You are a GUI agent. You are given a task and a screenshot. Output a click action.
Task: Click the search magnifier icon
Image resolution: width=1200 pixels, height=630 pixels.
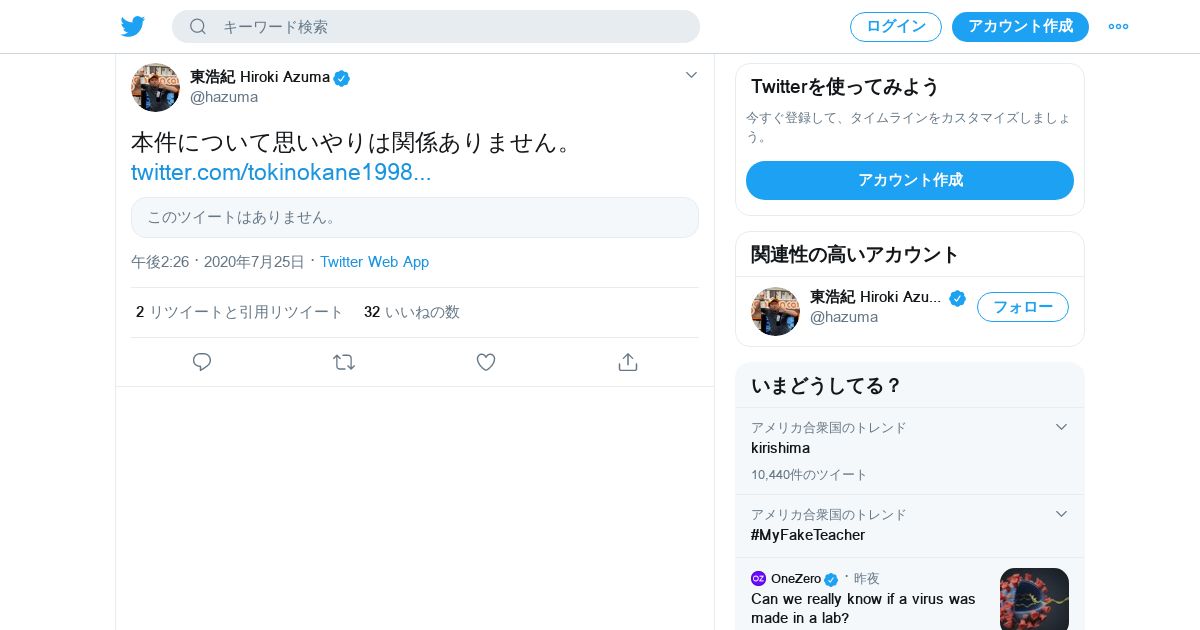[198, 27]
